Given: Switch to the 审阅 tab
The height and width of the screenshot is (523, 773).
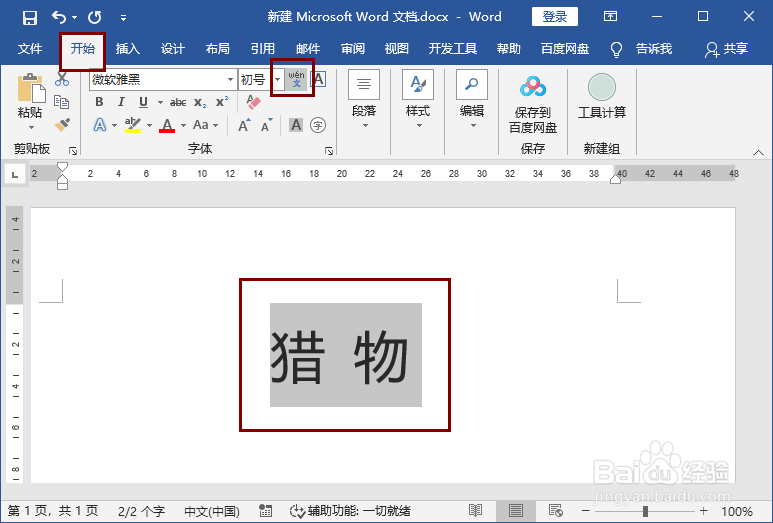Looking at the screenshot, I should (353, 49).
